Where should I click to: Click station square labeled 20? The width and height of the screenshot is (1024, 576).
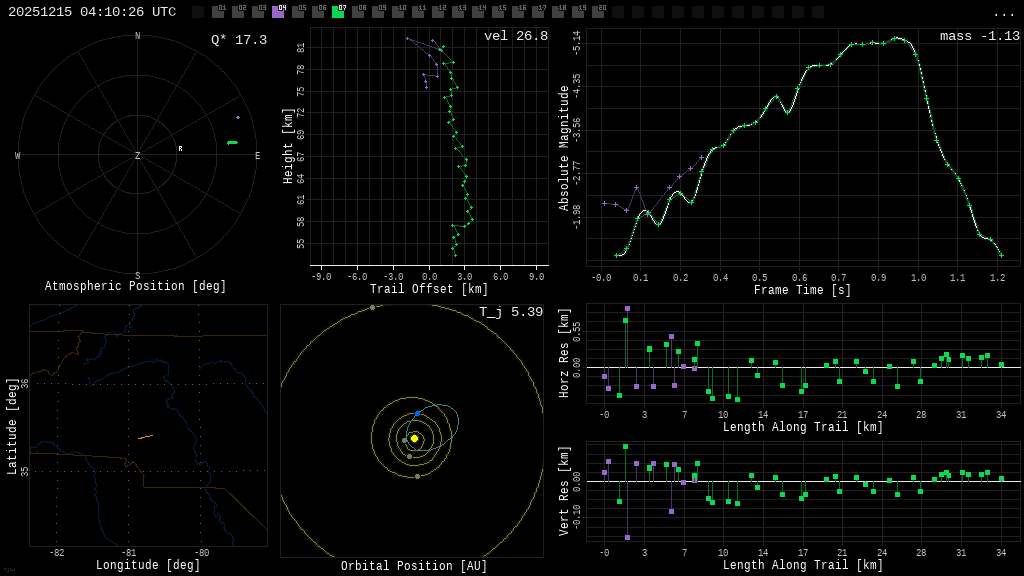598,12
